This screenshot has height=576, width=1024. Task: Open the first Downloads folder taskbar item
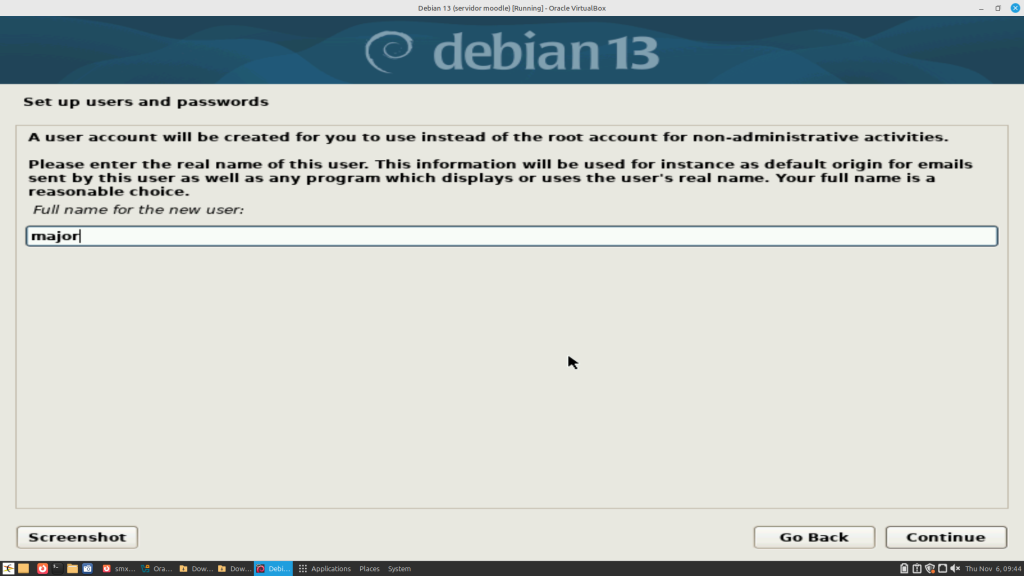tap(196, 568)
